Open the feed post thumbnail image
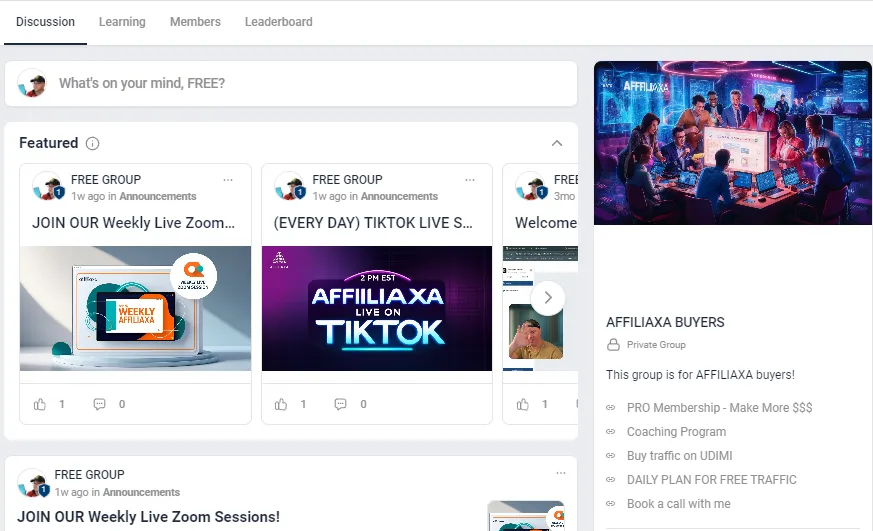This screenshot has width=873, height=531. click(x=526, y=516)
